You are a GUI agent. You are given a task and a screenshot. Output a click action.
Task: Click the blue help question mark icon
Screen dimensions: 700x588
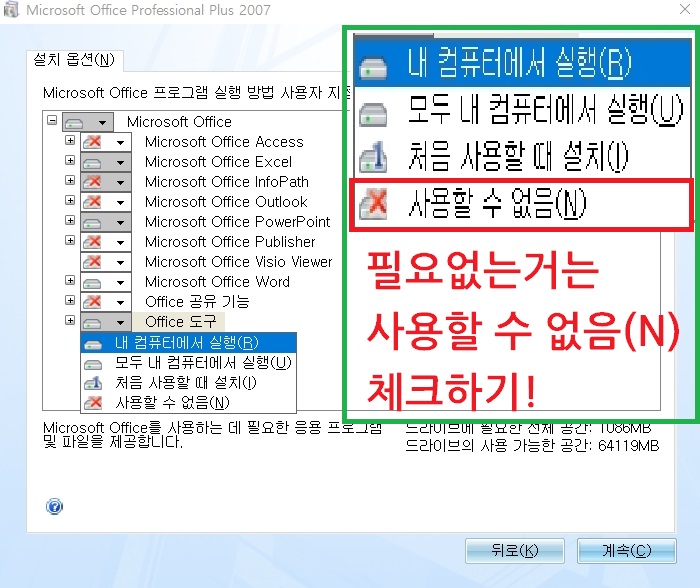[54, 507]
